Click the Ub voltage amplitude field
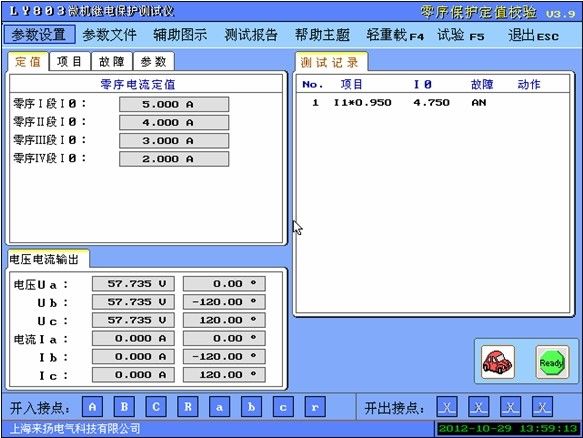This screenshot has height=438, width=583. coord(133,302)
